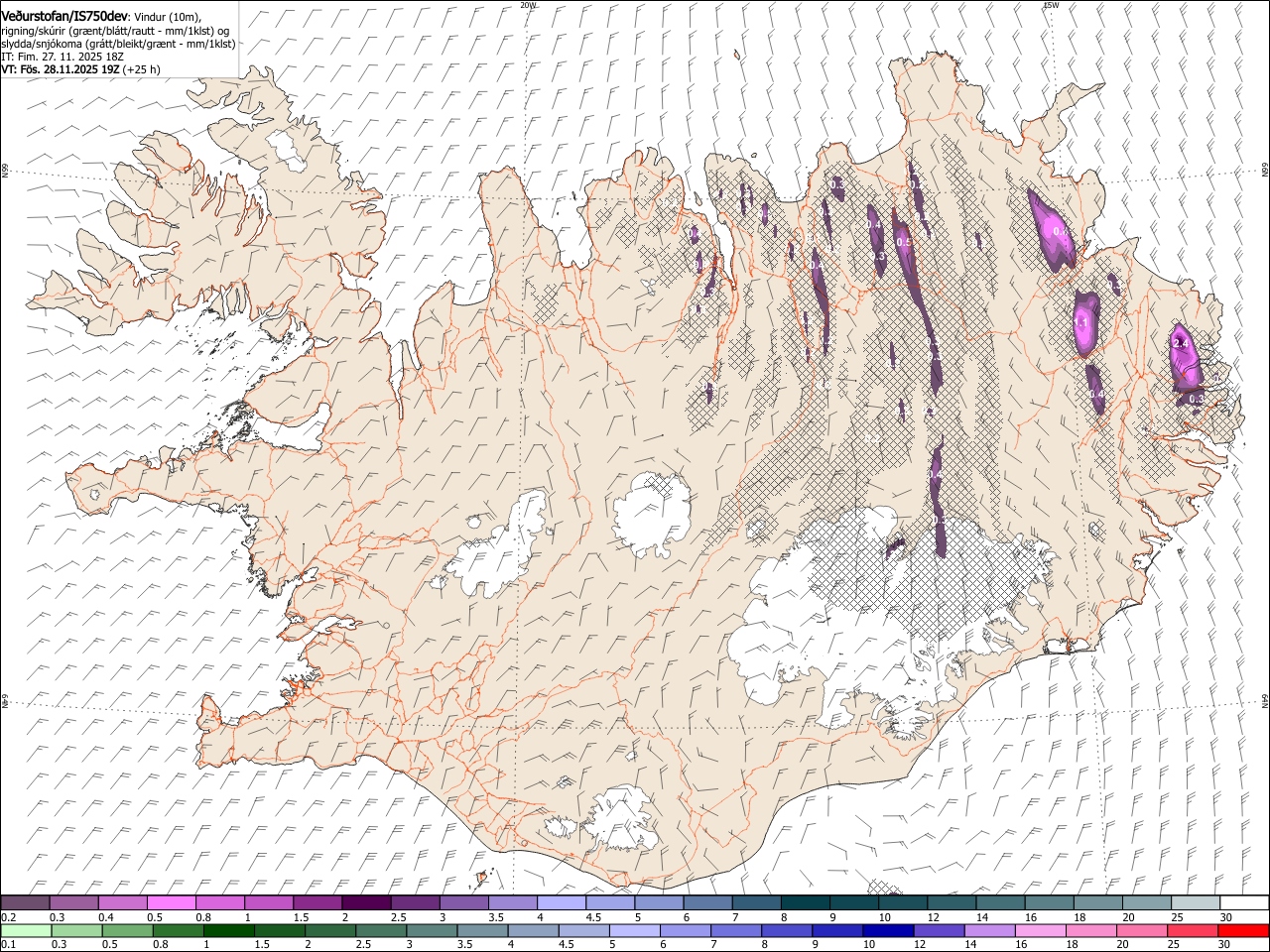Click the 'slydda/snjókoma' legend description line

point(118,44)
